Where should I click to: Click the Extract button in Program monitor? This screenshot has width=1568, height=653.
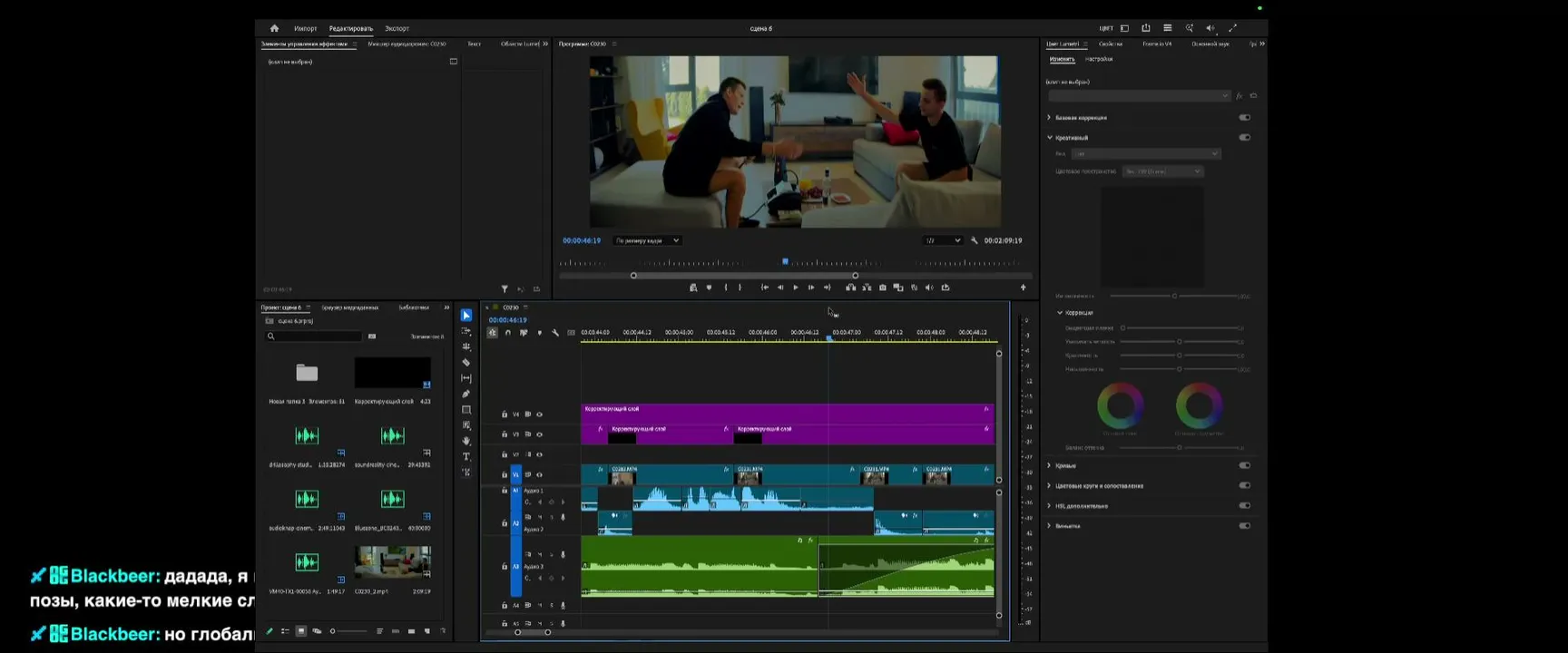(867, 288)
